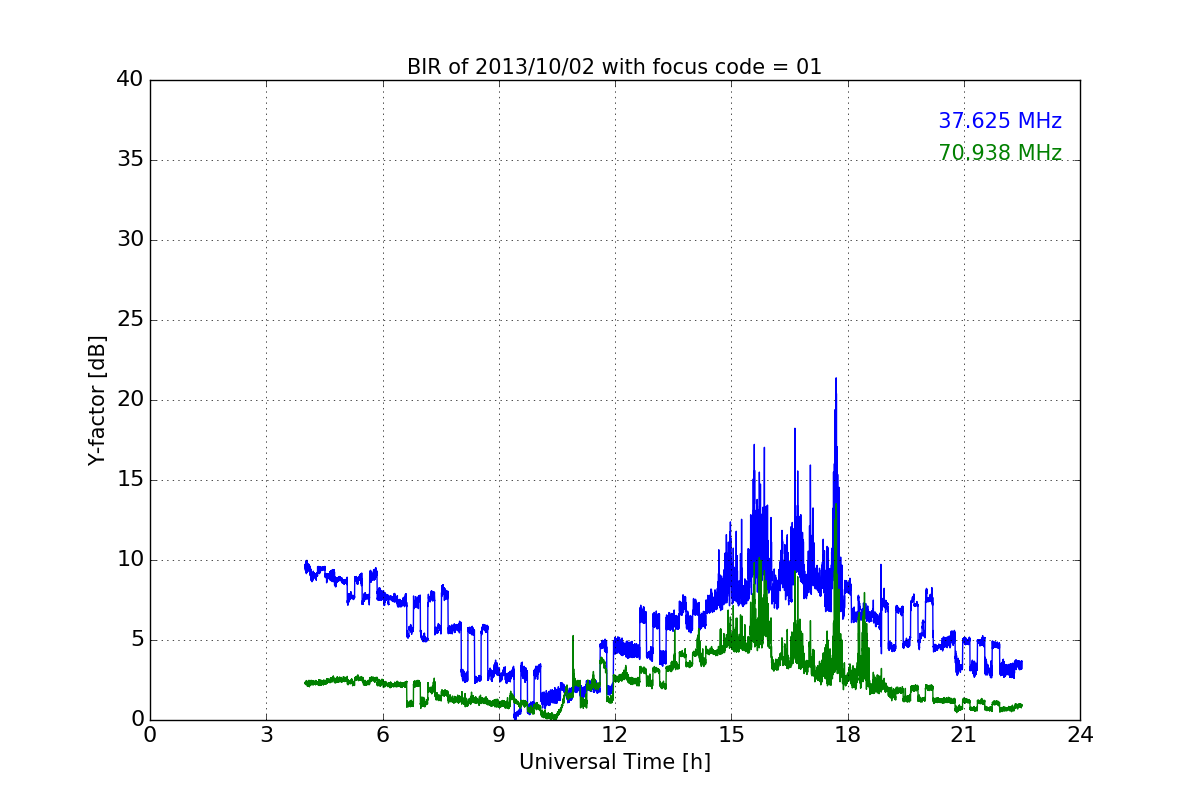Click the x-axis tick label '18'
Screen dimensions: 1200x800
(x=847, y=735)
